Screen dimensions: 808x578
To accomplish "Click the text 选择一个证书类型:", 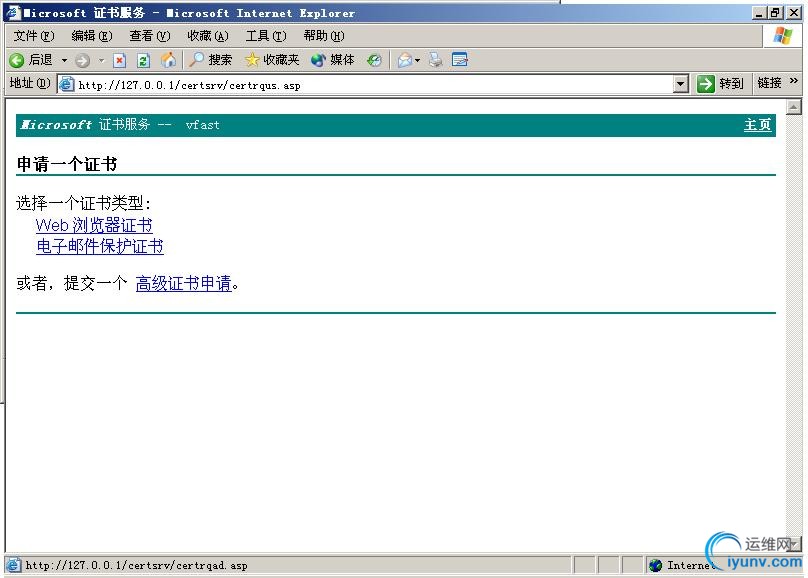I will 83,203.
